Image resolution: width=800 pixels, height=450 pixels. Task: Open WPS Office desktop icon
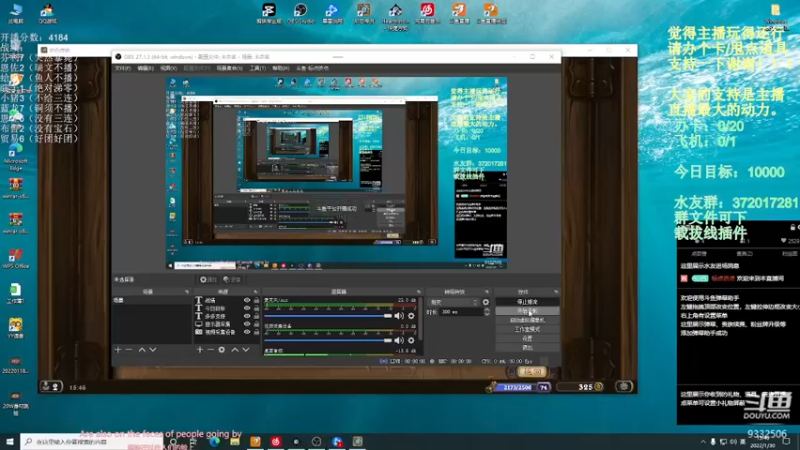pos(16,258)
